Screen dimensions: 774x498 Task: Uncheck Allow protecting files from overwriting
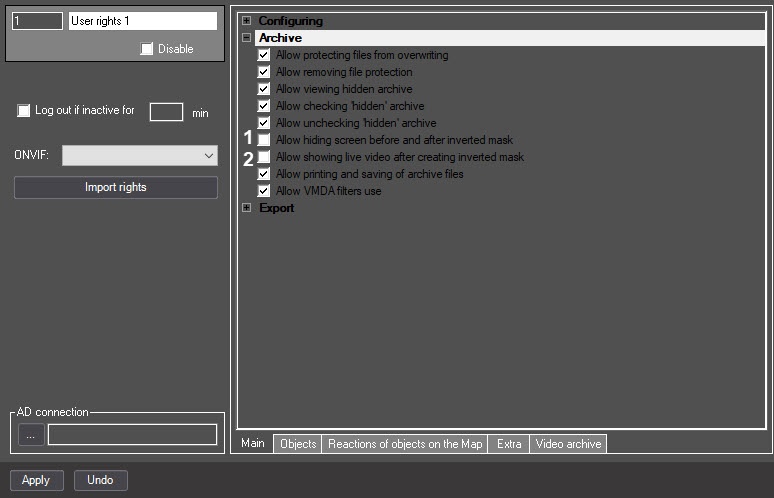pos(264,55)
